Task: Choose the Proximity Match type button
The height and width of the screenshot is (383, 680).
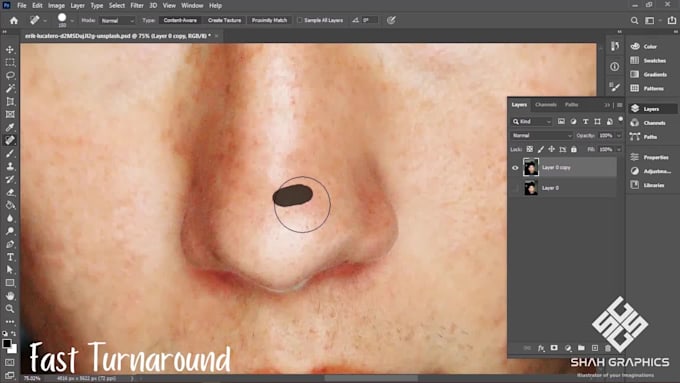Action: pos(269,20)
